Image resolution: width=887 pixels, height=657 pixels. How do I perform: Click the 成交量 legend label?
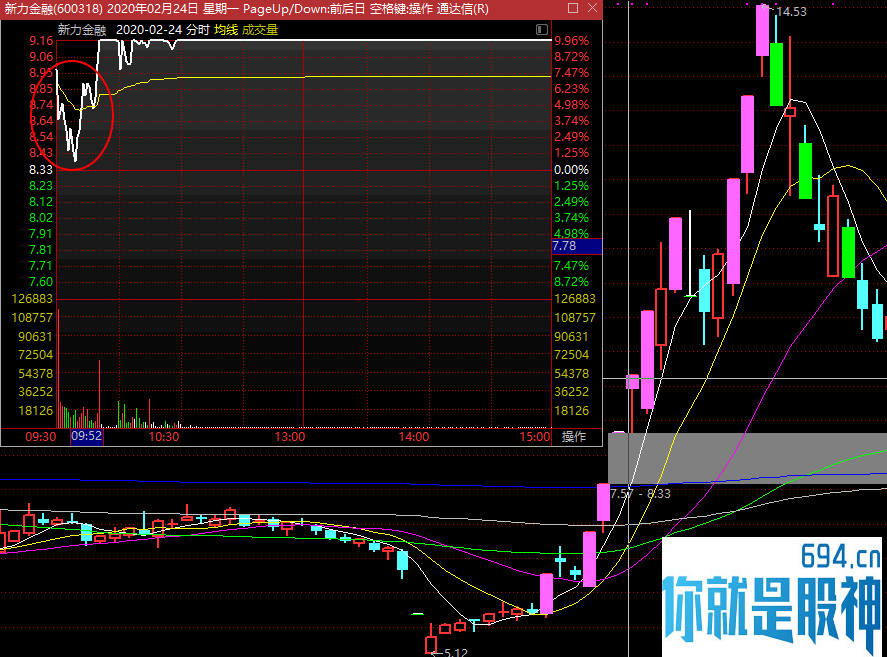[260, 30]
